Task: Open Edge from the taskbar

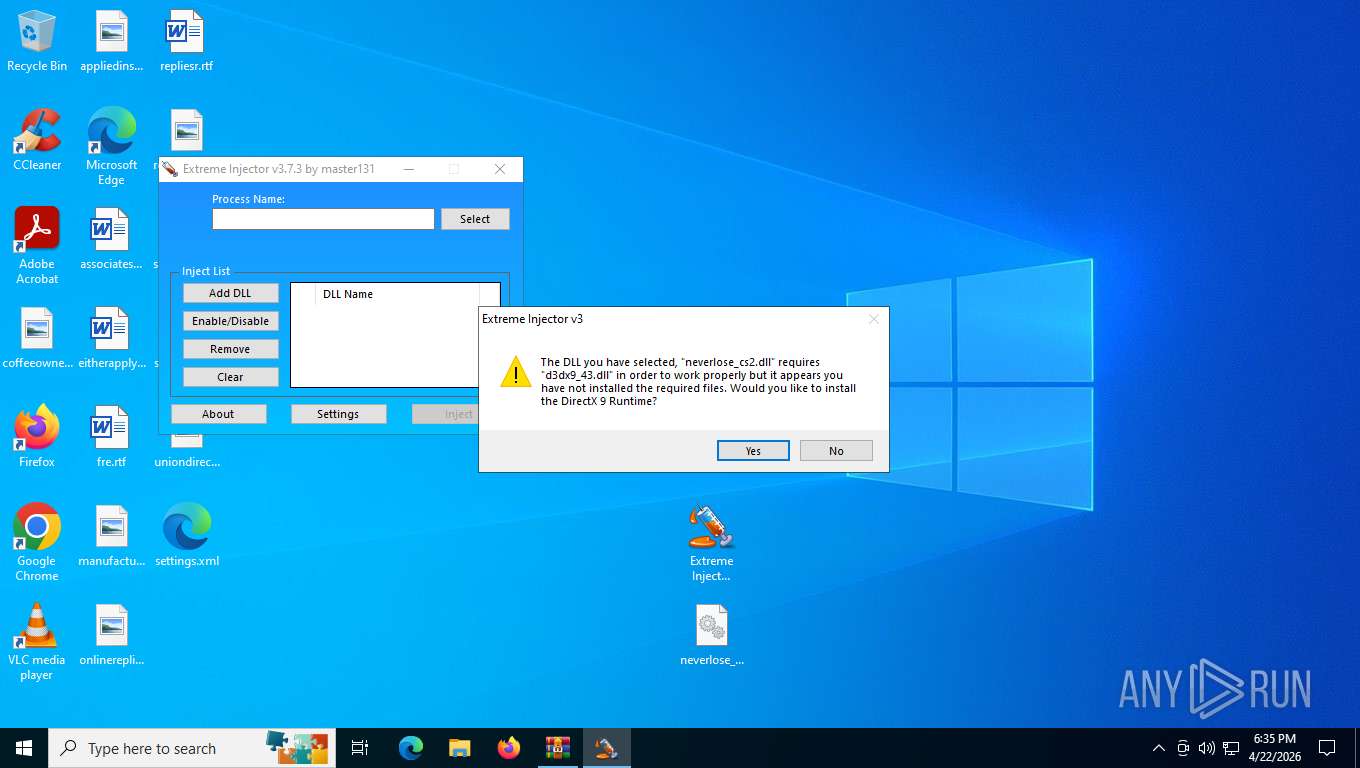Action: [x=410, y=748]
